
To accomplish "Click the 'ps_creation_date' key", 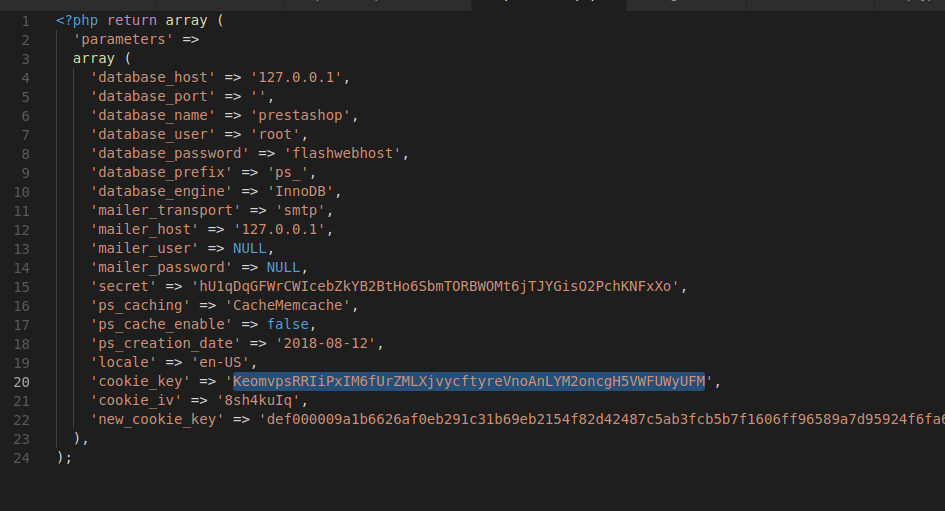I will [x=166, y=343].
